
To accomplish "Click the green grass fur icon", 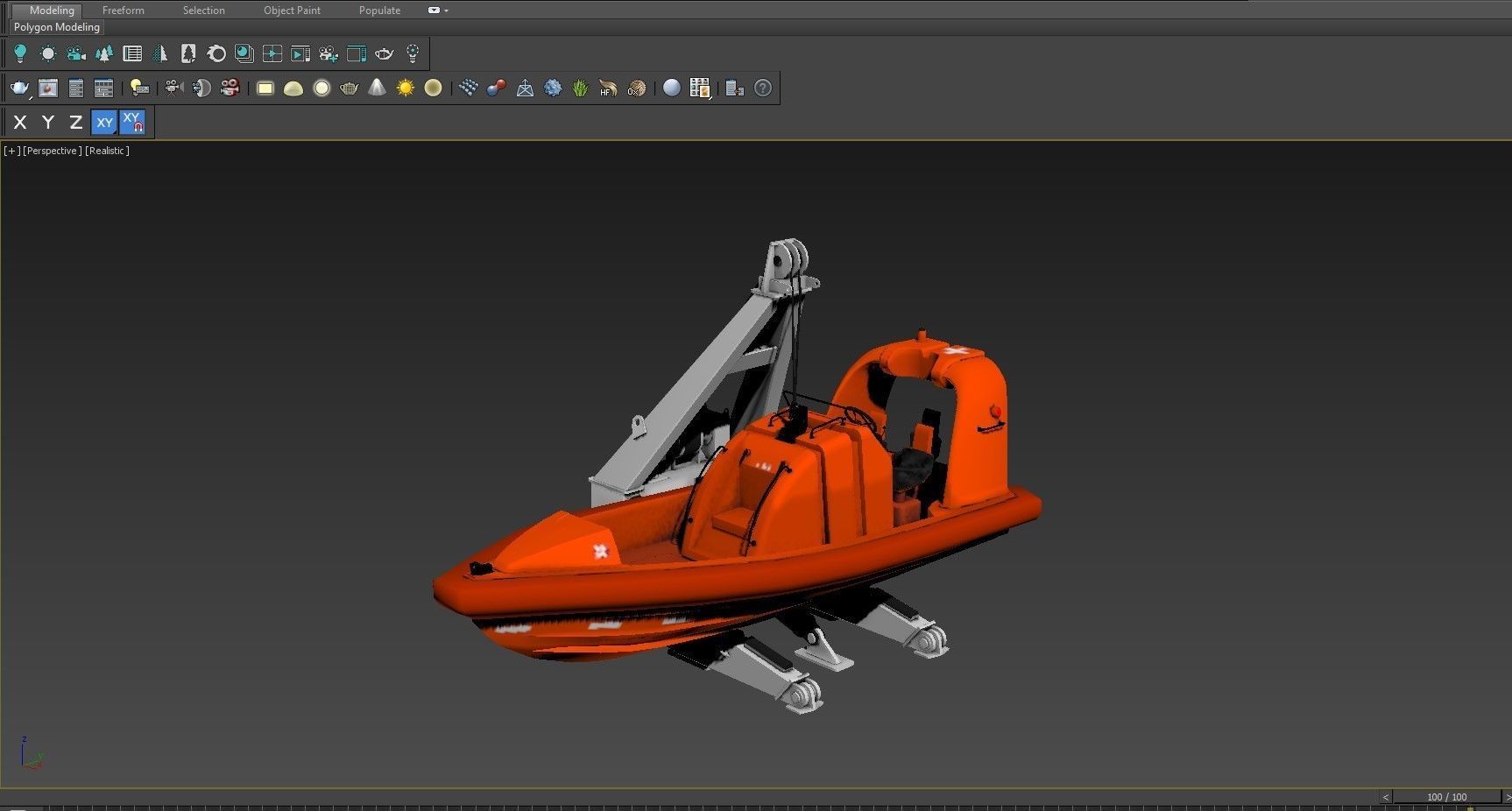I will (x=581, y=88).
